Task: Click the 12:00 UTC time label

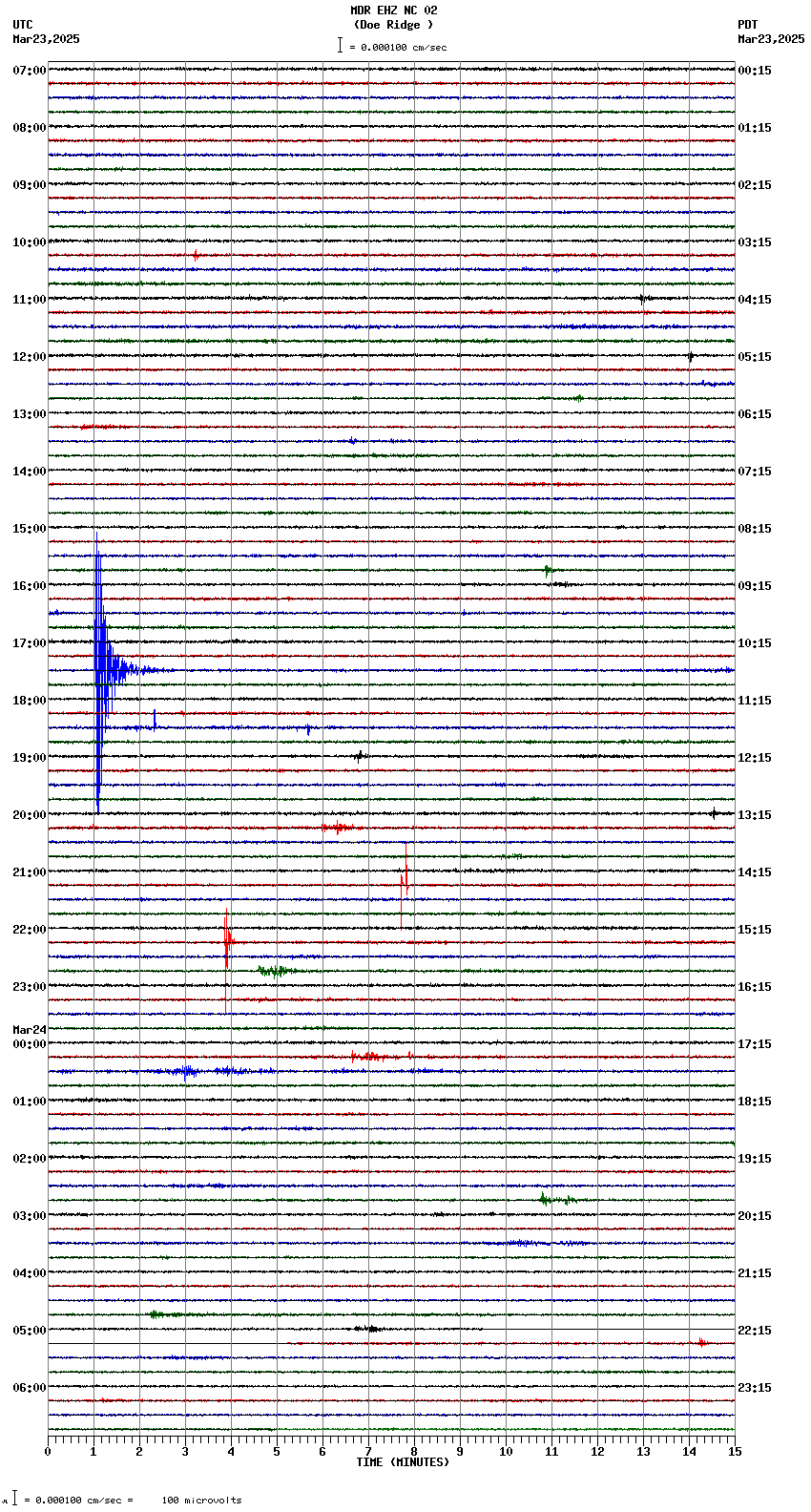Action: [30, 357]
